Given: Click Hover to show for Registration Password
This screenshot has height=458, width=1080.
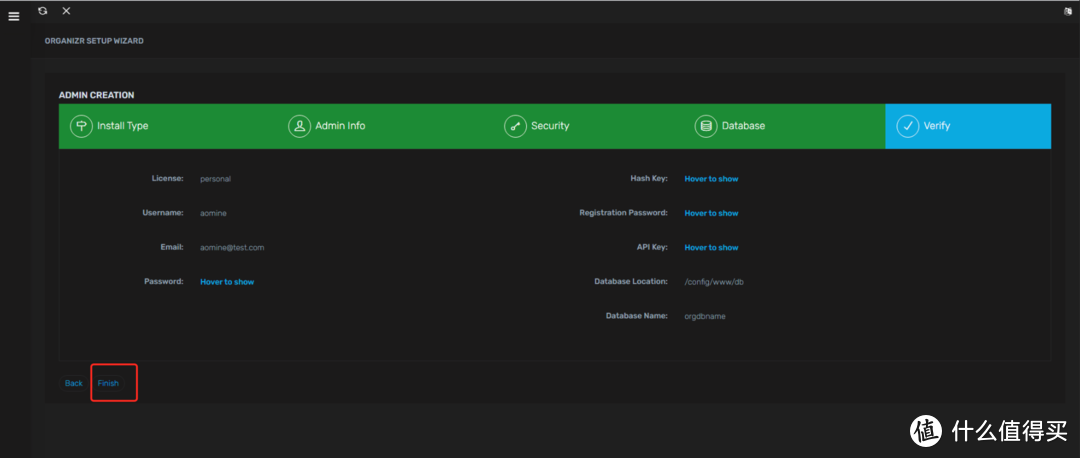Looking at the screenshot, I should coord(711,213).
